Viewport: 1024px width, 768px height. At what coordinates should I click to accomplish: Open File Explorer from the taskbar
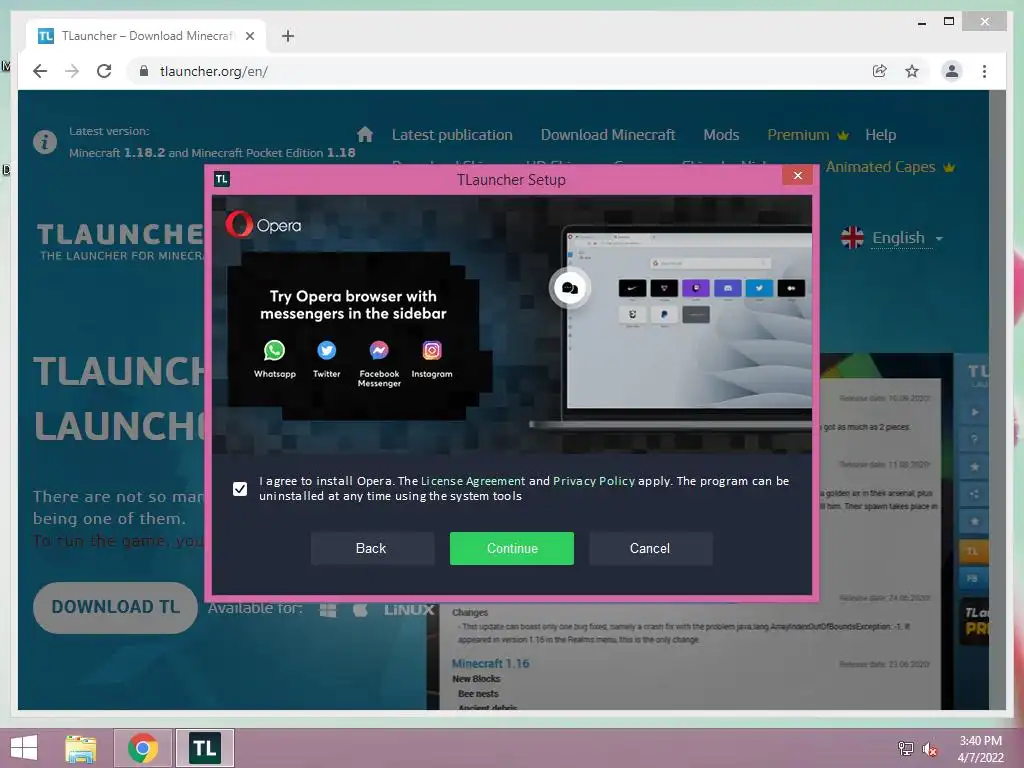pos(80,748)
